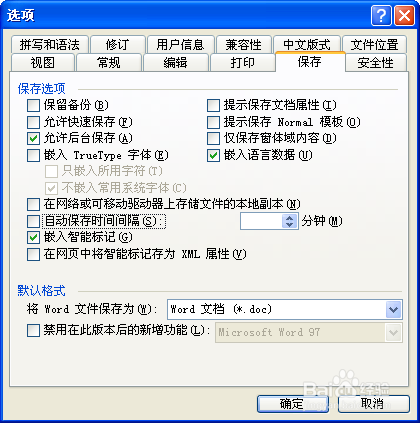Click the minutes spinner arrows

pos(289,221)
